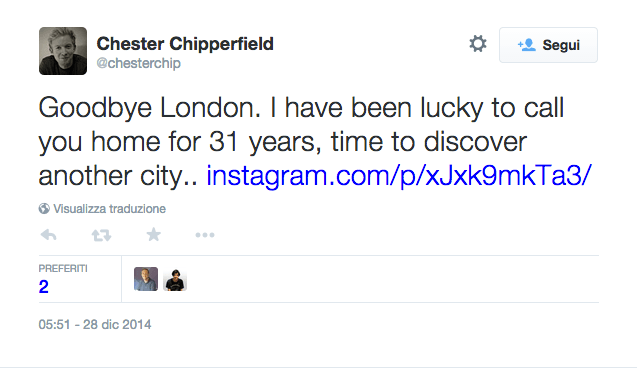The image size is (637, 368).
Task: Follow Chester via the Segui button
Action: coord(548,45)
